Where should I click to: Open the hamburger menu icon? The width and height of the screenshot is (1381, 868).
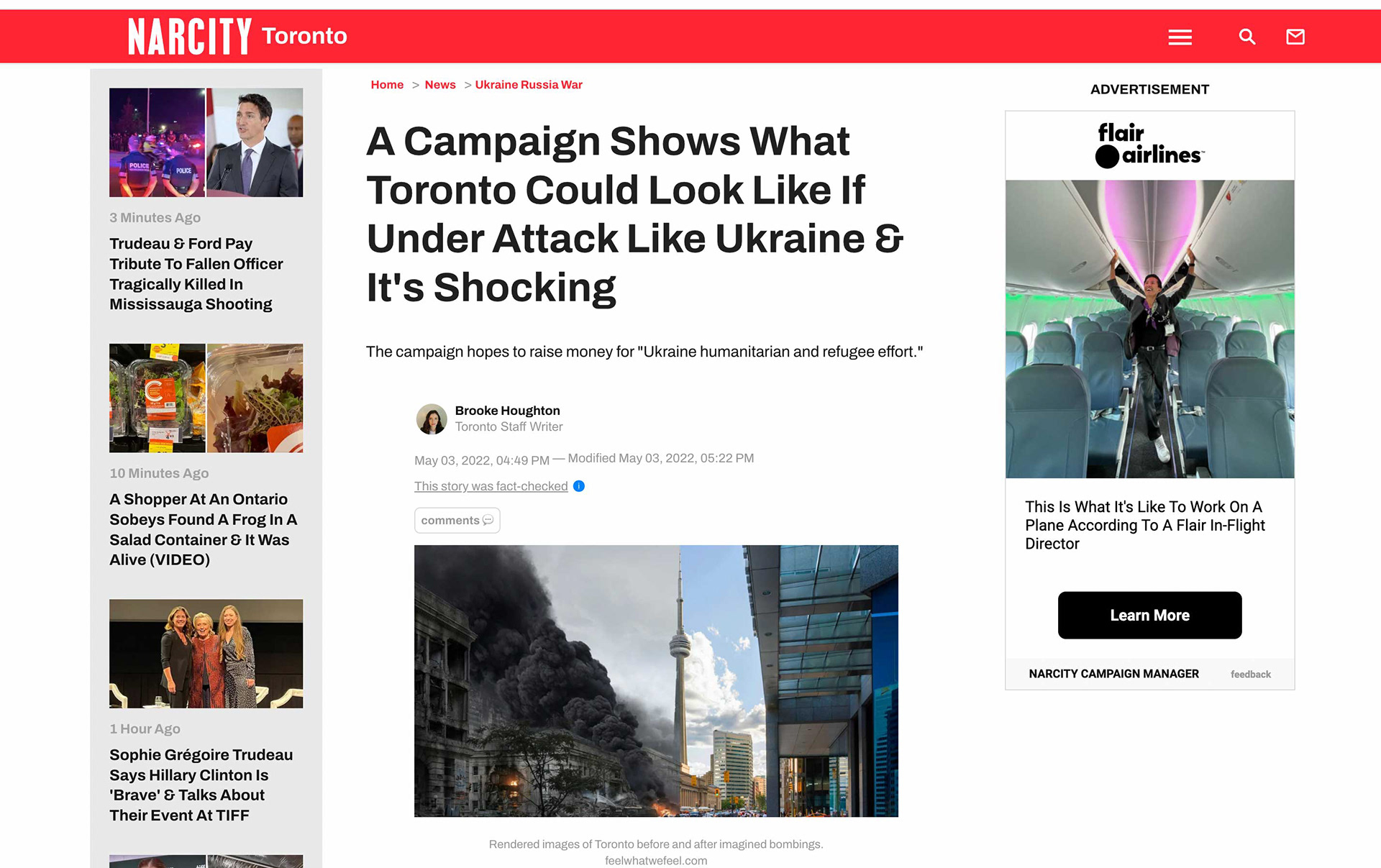pyautogui.click(x=1180, y=37)
